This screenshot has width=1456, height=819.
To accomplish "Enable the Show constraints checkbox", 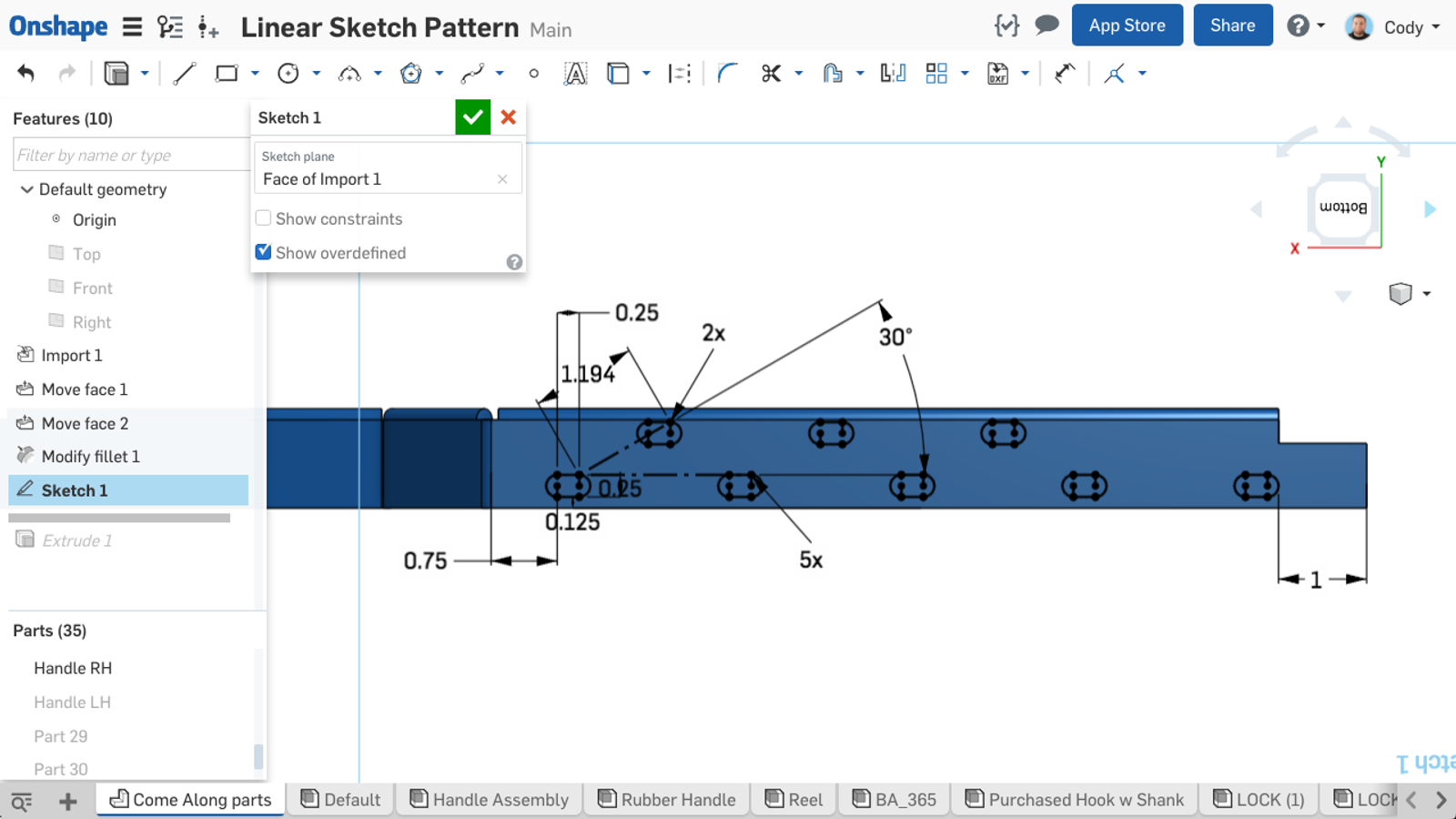I will 263,217.
